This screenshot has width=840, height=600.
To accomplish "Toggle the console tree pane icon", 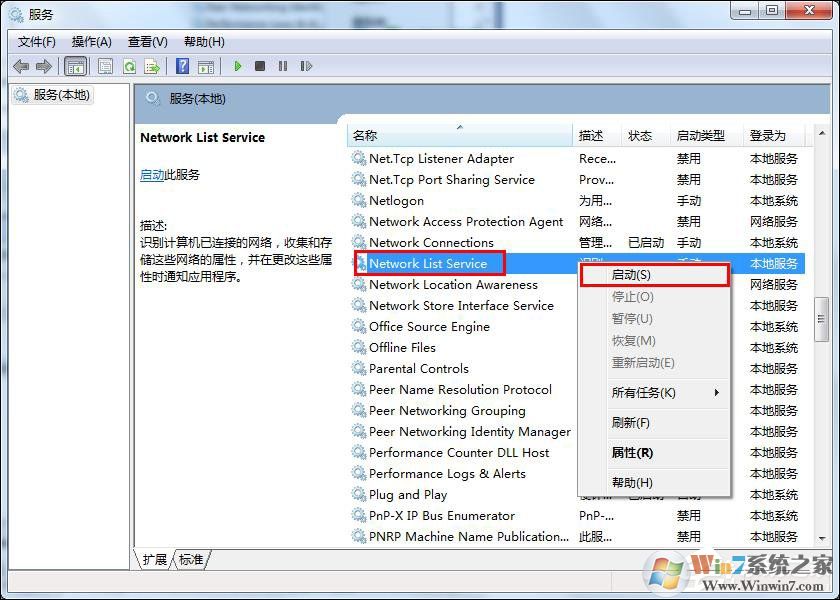I will click(75, 66).
